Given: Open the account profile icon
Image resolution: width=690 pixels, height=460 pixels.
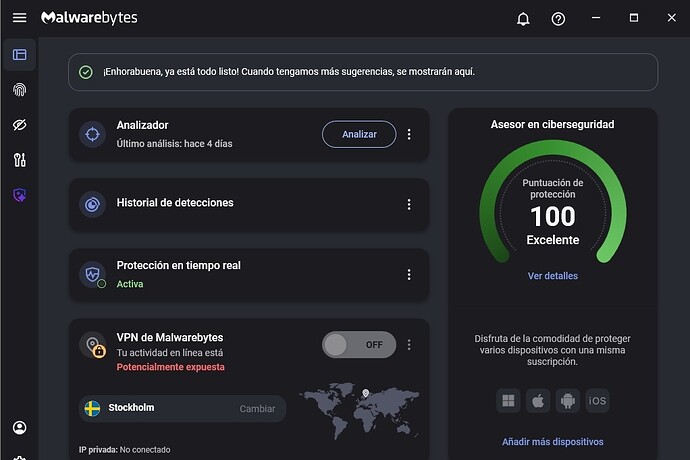Looking at the screenshot, I should (19, 427).
